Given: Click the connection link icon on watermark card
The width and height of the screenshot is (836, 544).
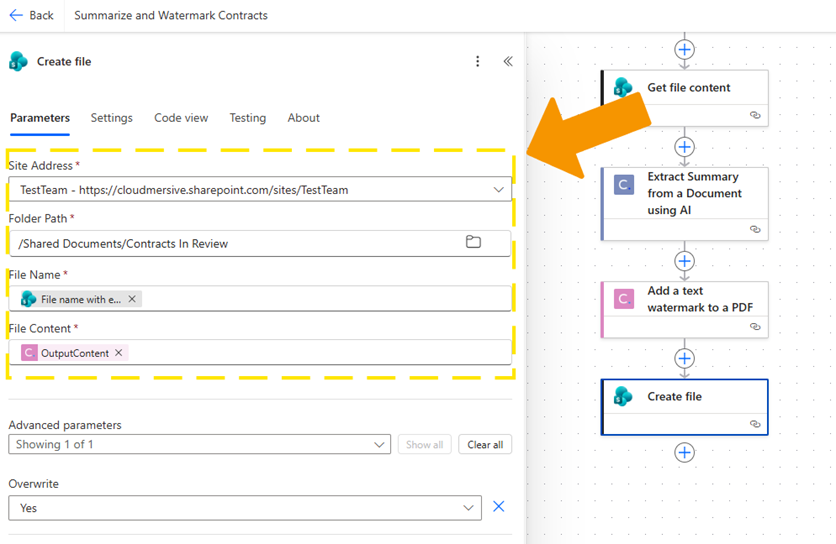Looking at the screenshot, I should click(755, 326).
